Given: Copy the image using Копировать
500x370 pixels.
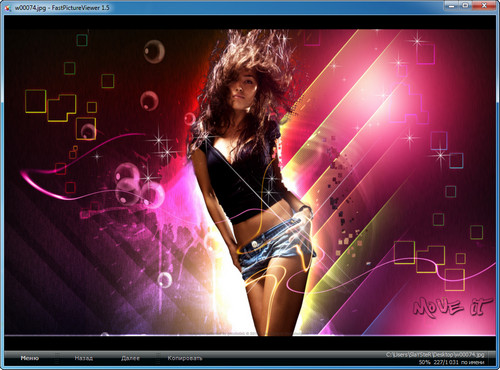Looking at the screenshot, I should point(185,358).
